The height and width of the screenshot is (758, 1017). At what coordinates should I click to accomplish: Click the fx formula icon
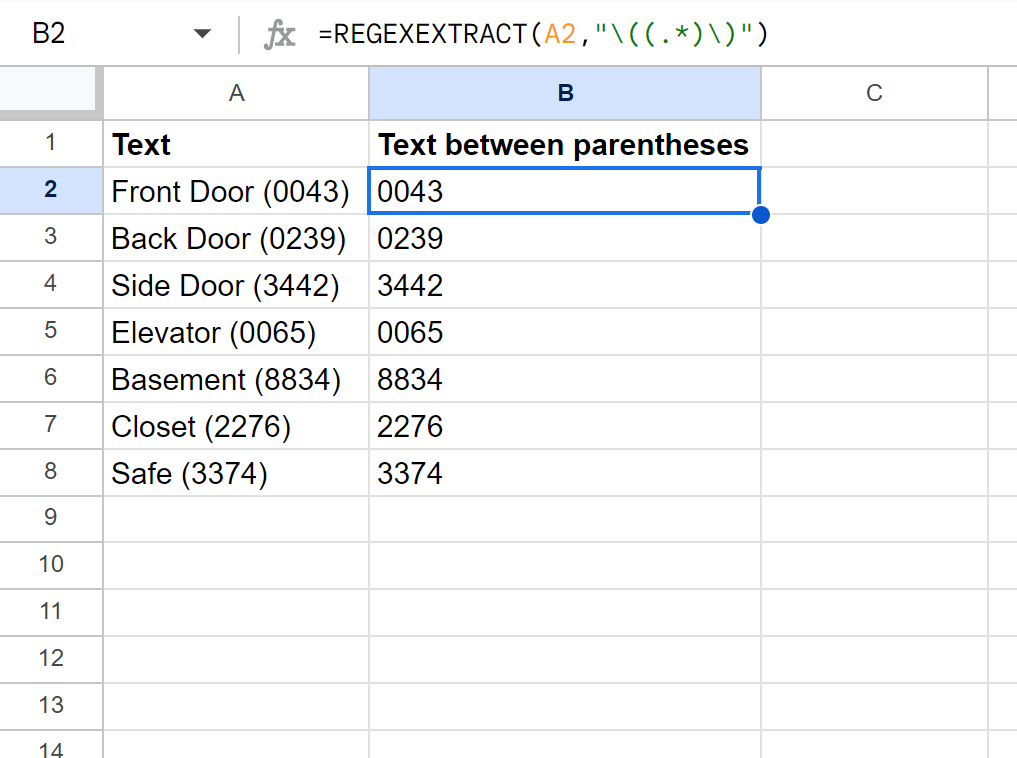tap(280, 33)
